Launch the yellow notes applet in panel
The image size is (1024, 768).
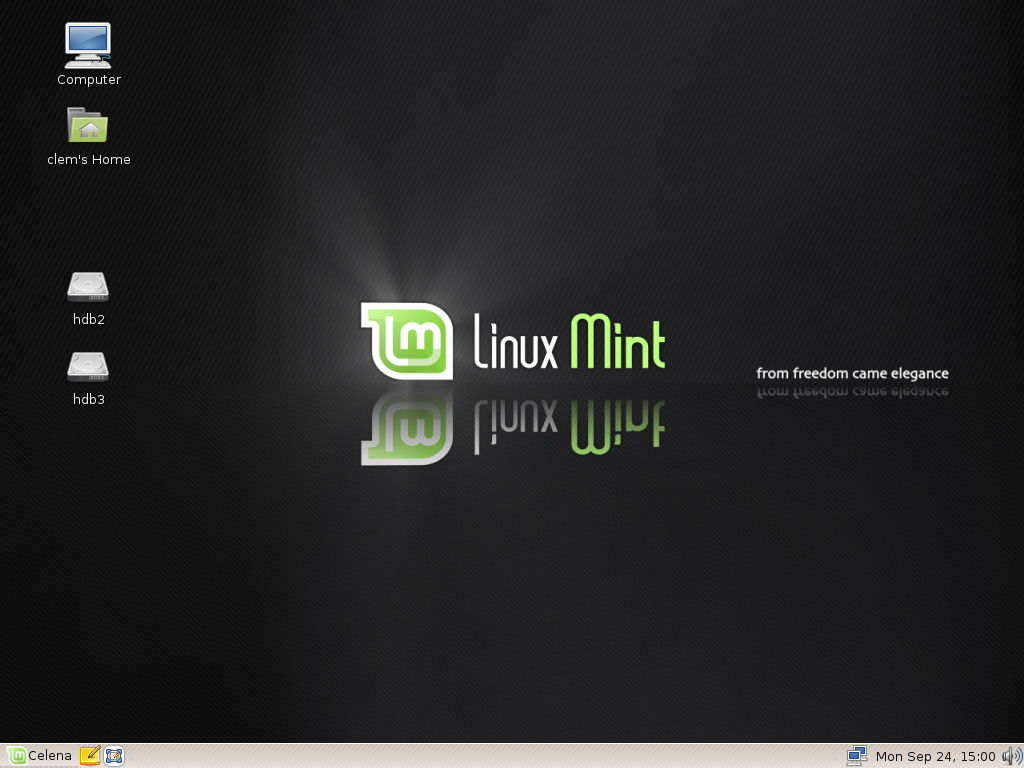point(90,756)
